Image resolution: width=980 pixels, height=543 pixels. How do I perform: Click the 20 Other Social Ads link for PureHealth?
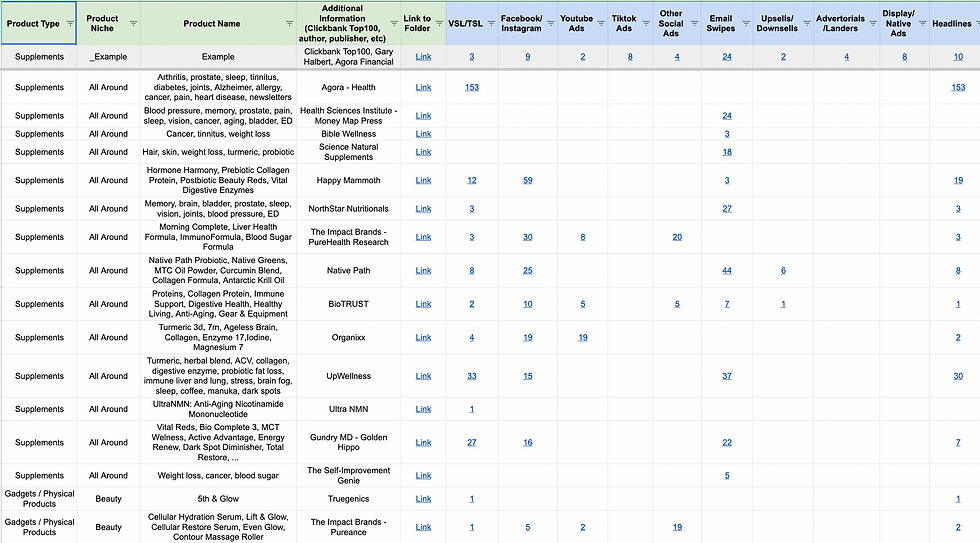[x=677, y=237]
